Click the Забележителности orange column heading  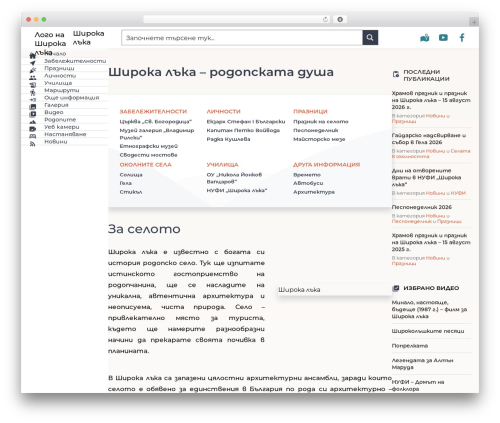[153, 111]
